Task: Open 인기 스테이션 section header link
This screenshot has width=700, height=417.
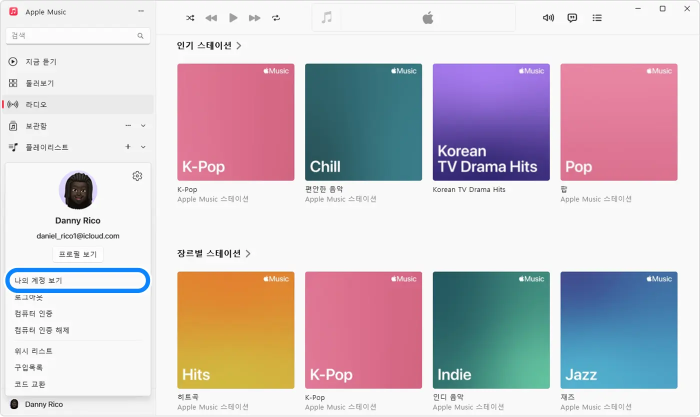Action: coord(209,46)
